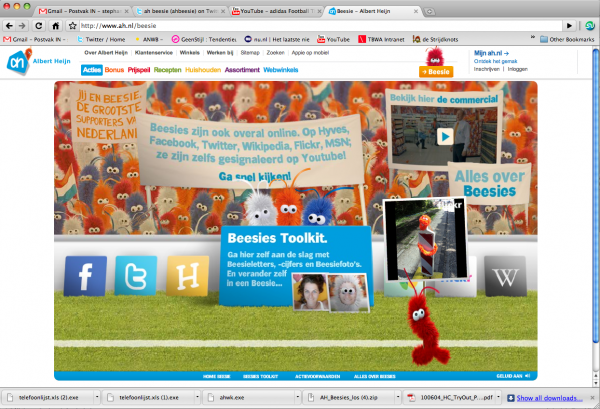Close the downloads bar
The width and height of the screenshot is (600, 409).
[x=592, y=398]
